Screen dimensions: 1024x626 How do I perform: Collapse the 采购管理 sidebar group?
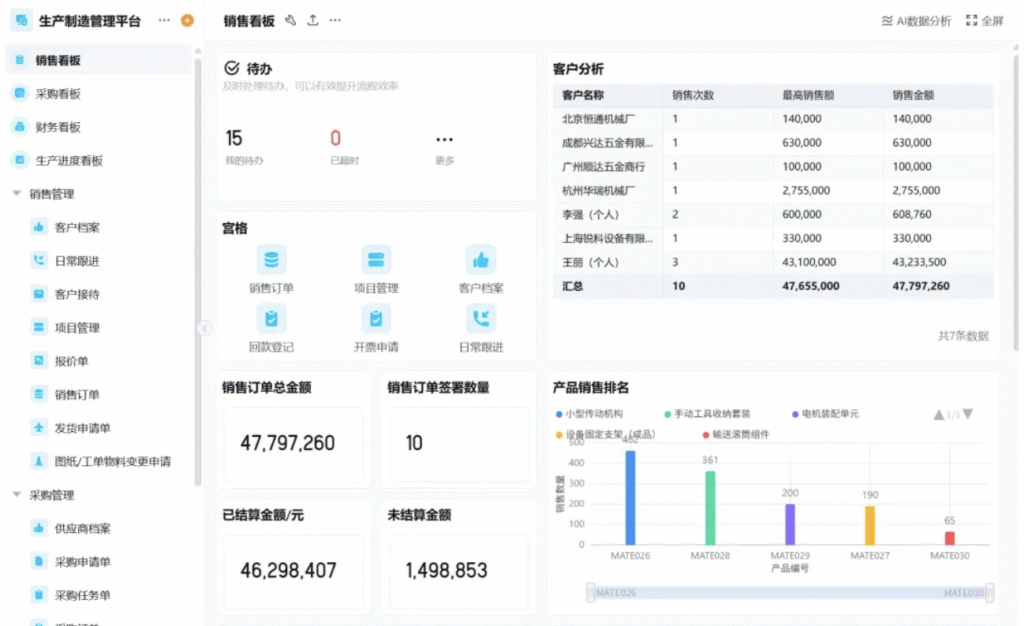pyautogui.click(x=17, y=495)
